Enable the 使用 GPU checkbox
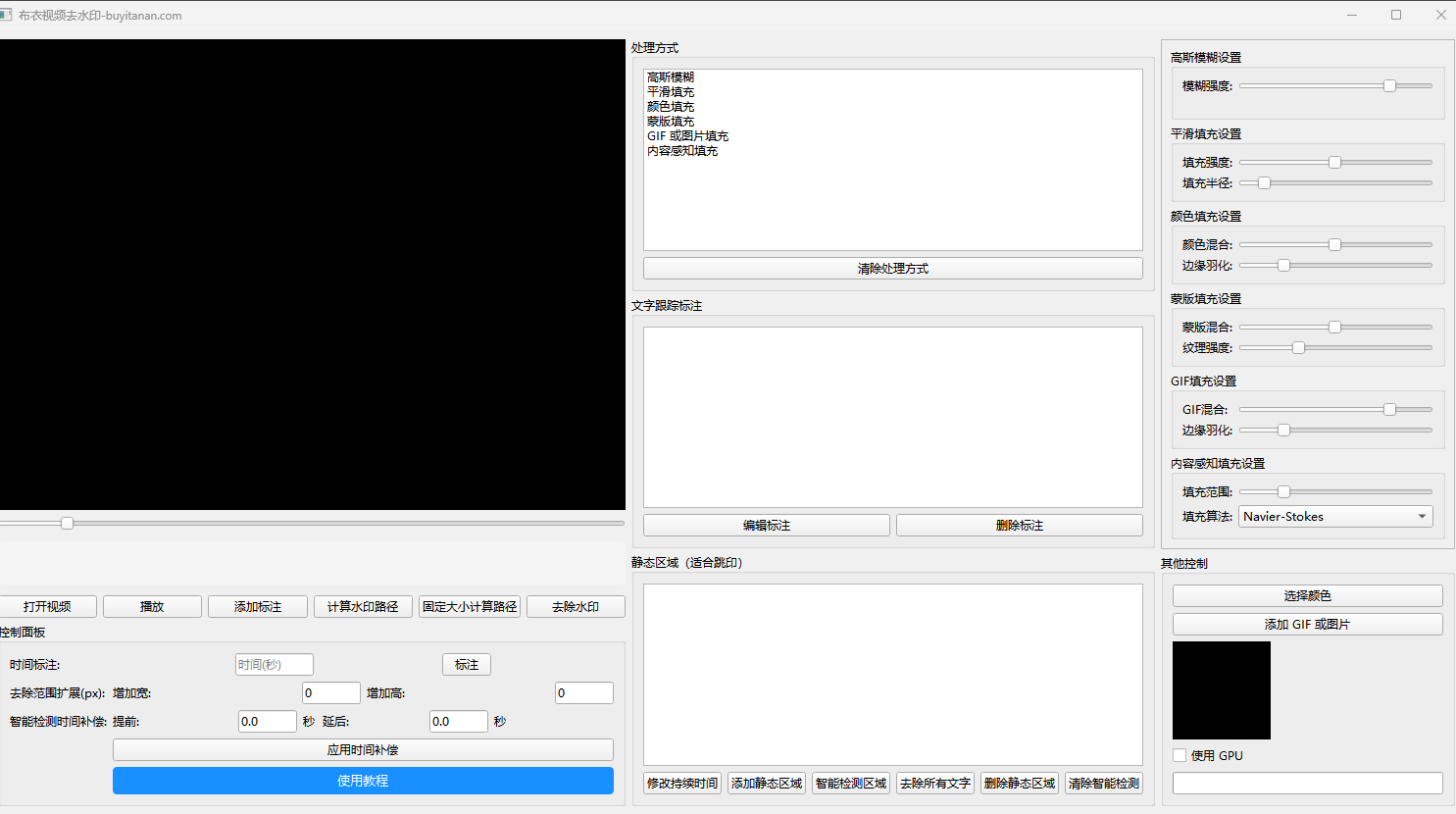 coord(1180,755)
